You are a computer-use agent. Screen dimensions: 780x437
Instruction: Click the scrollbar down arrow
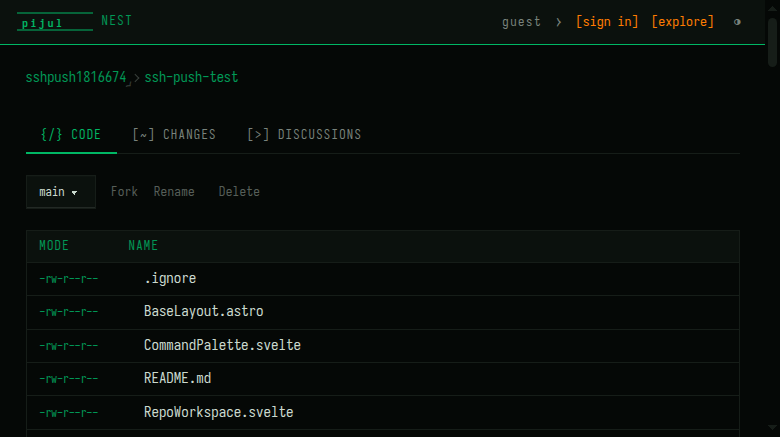[772, 428]
